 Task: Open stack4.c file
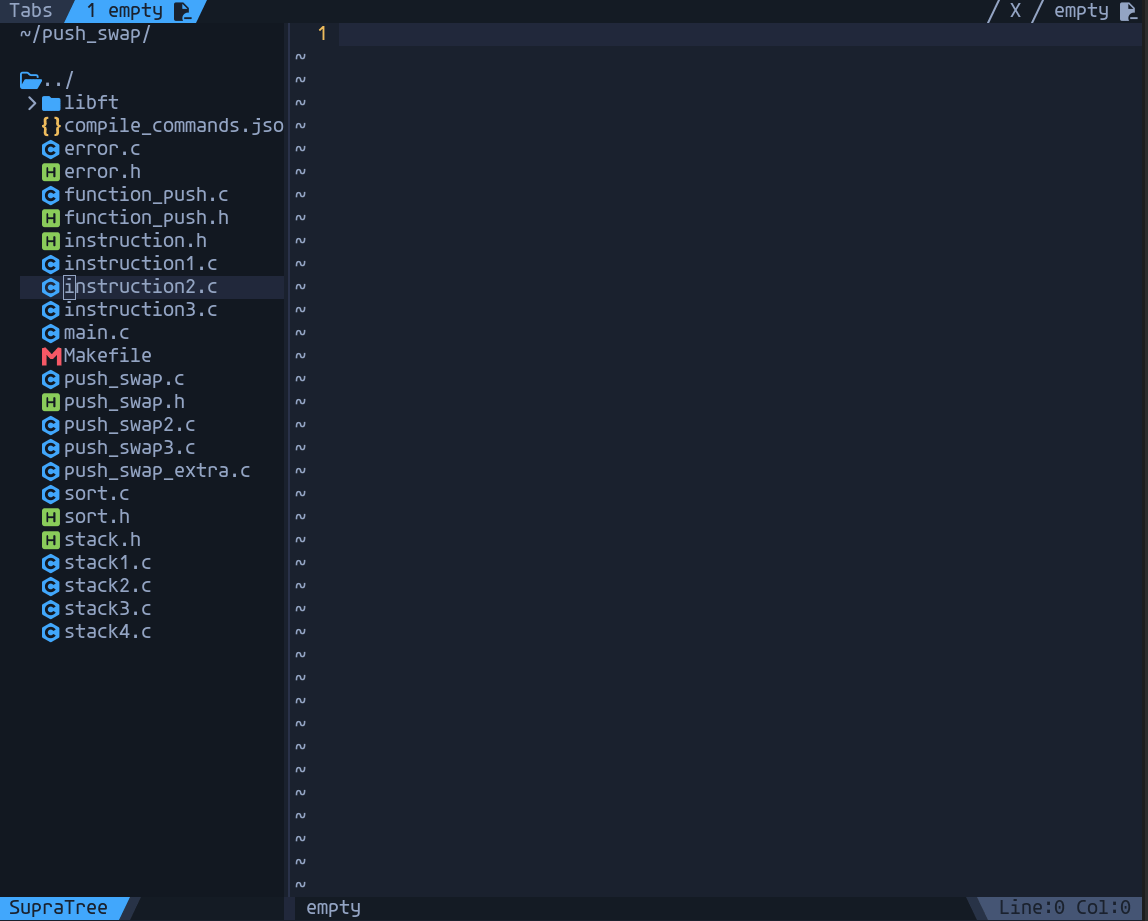[108, 633]
